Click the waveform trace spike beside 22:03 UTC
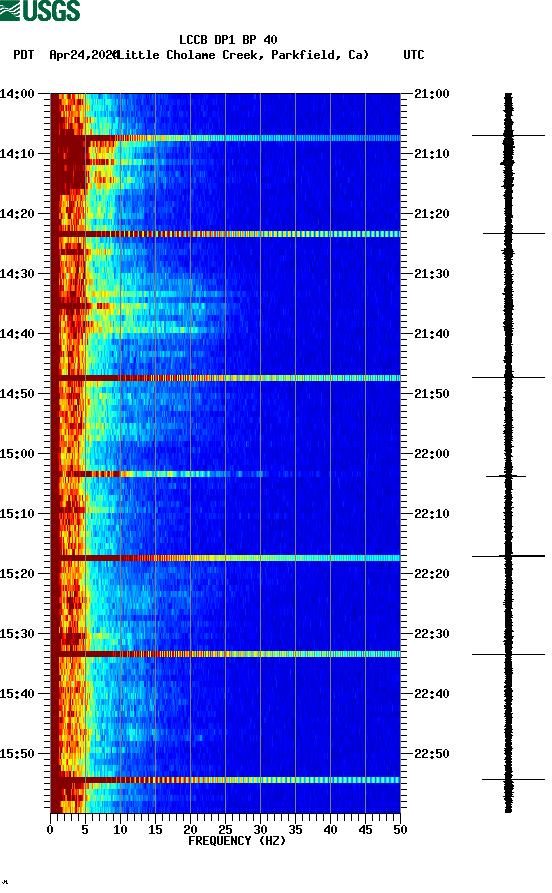The image size is (552, 893). (x=506, y=476)
